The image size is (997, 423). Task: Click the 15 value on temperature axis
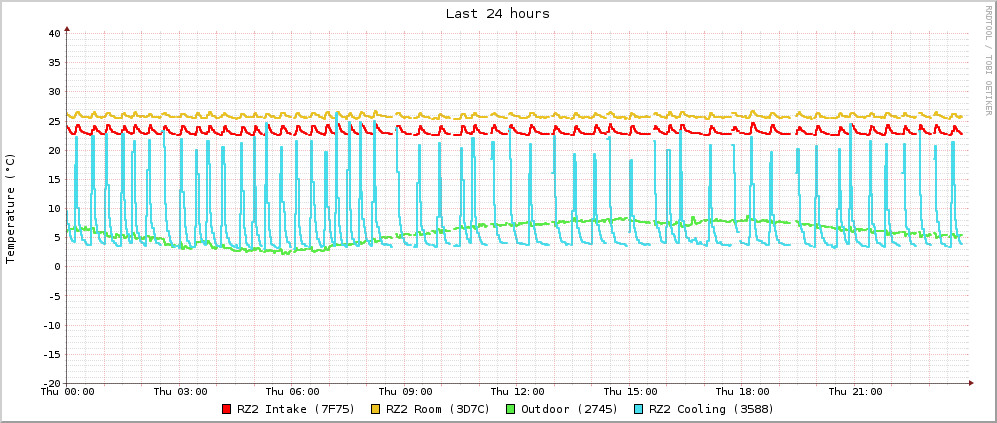[54, 179]
